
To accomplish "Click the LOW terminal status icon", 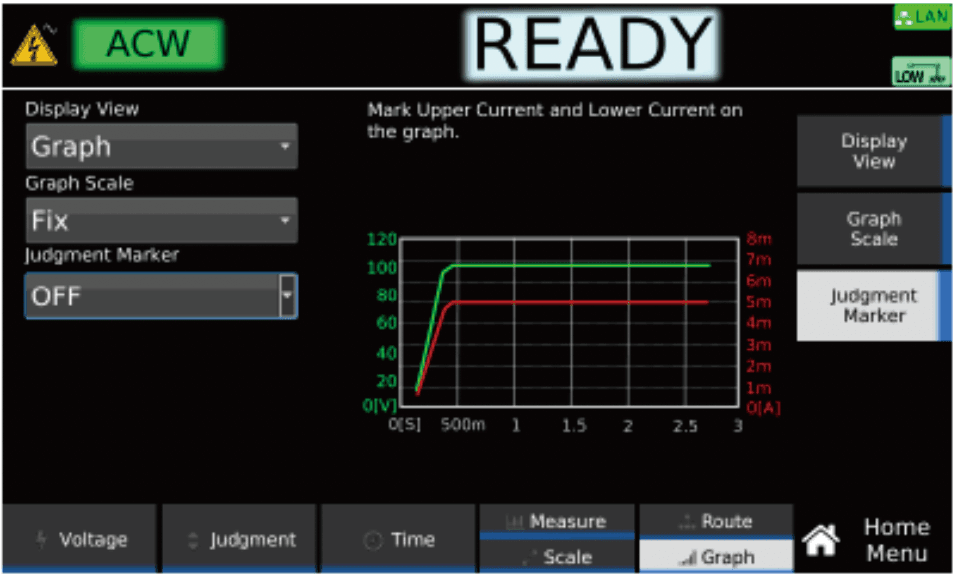I will pos(921,72).
